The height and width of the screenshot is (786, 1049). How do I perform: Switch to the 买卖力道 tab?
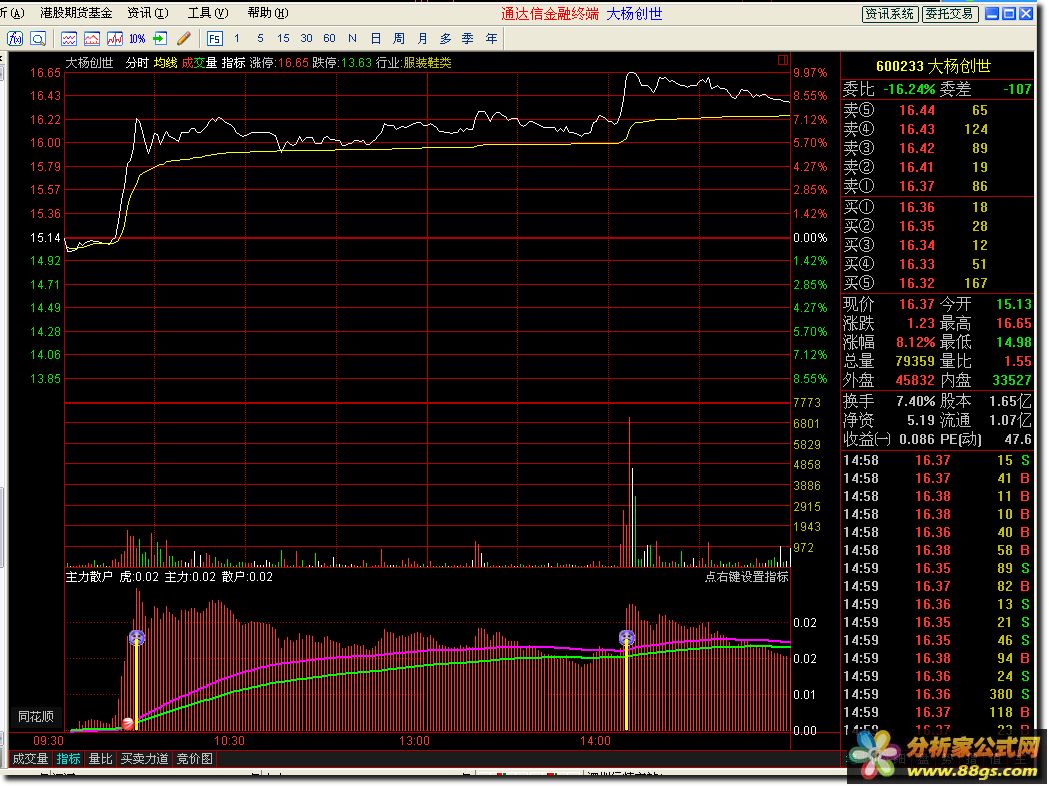145,759
